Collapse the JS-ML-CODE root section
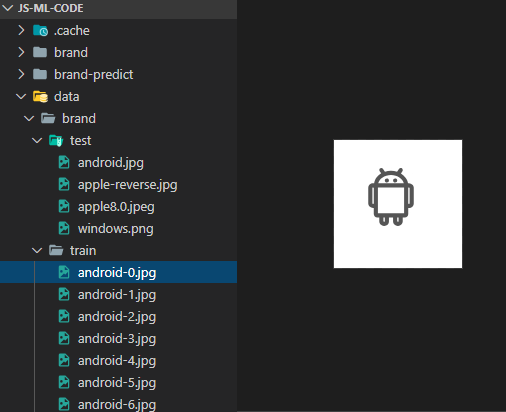The height and width of the screenshot is (412, 506). tap(8, 8)
